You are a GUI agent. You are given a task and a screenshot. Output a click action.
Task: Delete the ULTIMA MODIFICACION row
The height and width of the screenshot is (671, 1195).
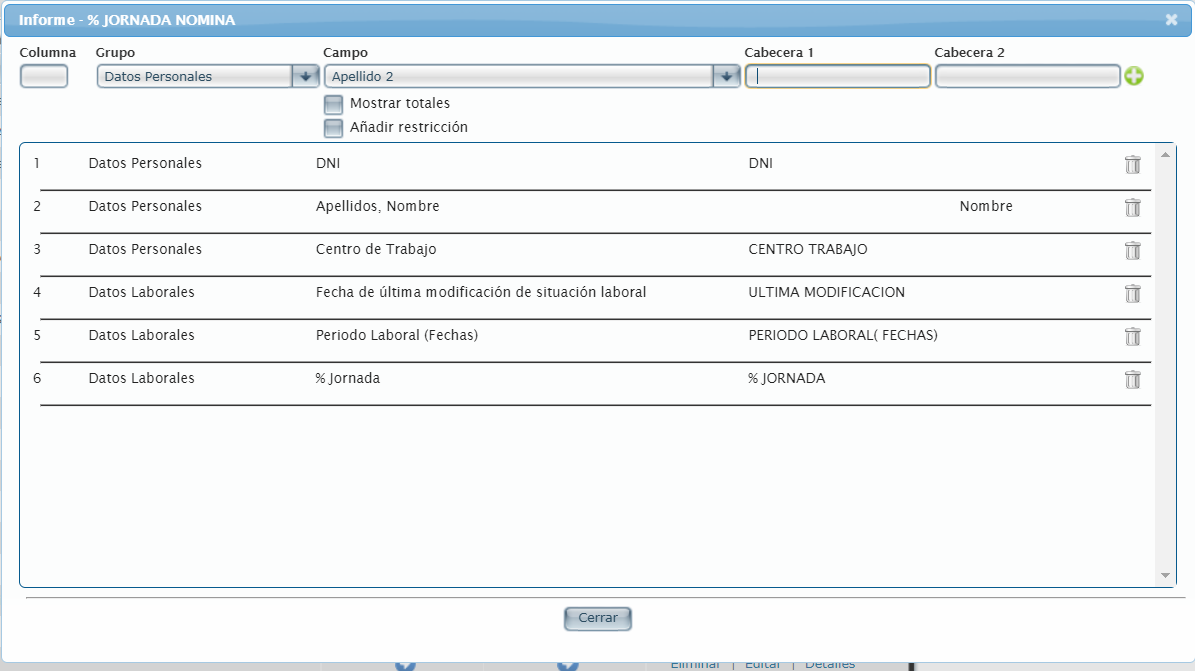pyautogui.click(x=1132, y=294)
